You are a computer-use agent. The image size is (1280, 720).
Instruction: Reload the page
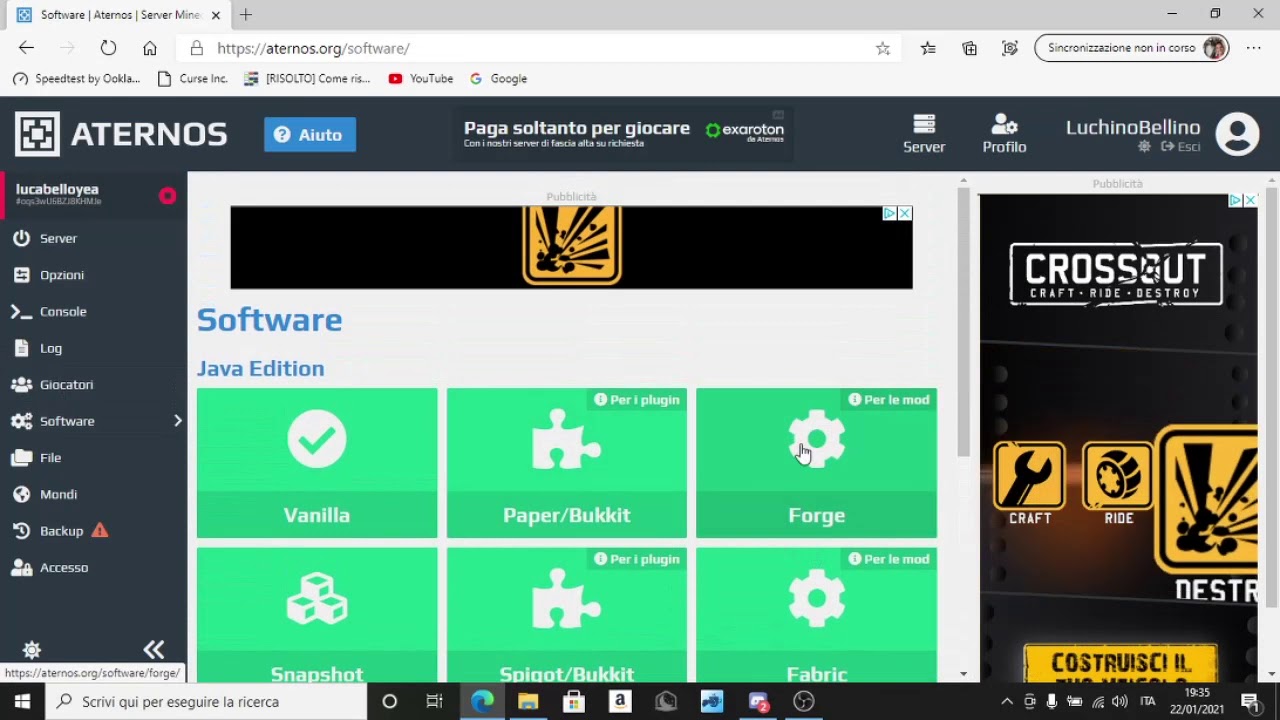108,48
